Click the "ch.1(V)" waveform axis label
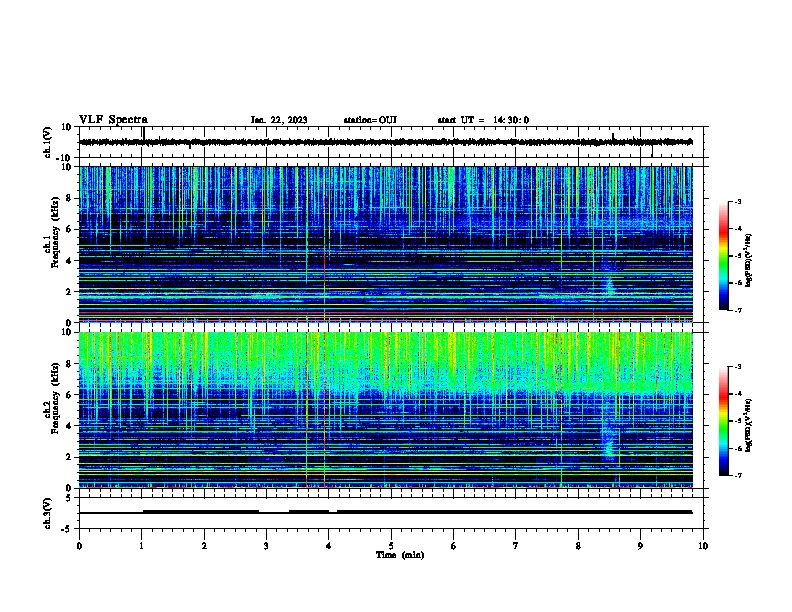The width and height of the screenshot is (792, 612). pos(48,142)
